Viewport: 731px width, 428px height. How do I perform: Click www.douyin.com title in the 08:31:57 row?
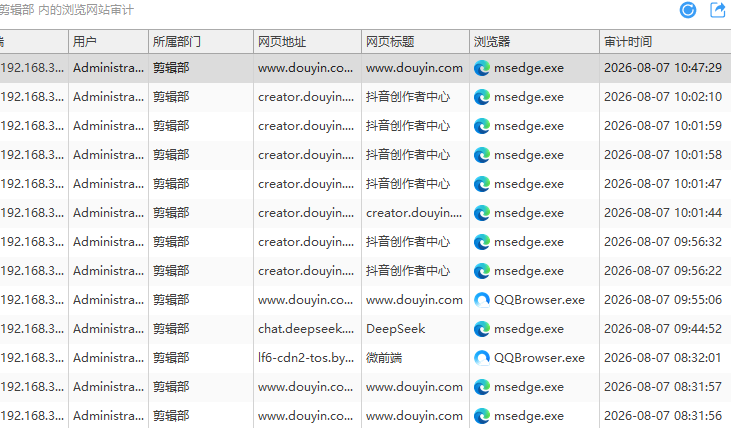tap(414, 387)
